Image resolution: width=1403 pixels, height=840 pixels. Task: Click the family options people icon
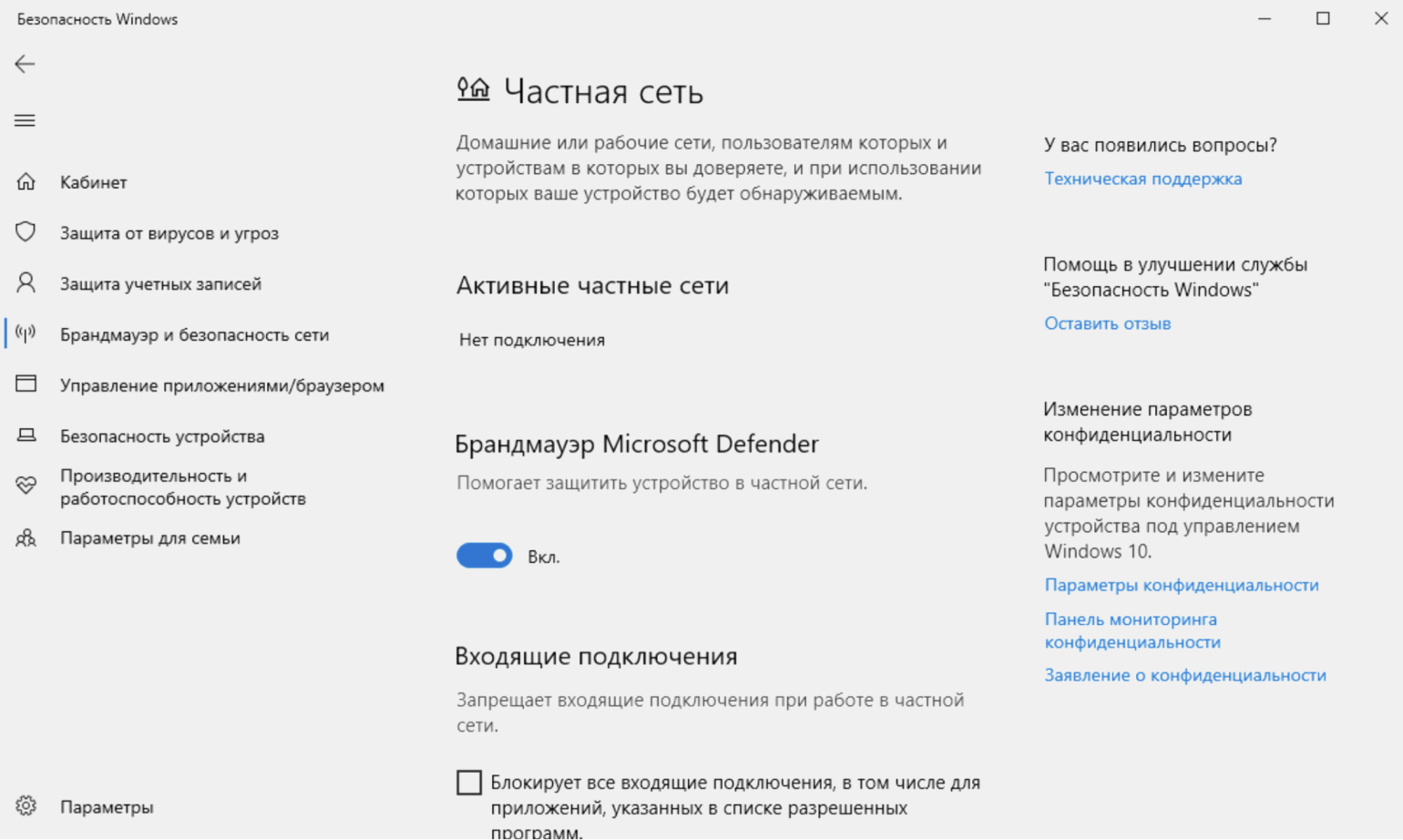click(26, 538)
